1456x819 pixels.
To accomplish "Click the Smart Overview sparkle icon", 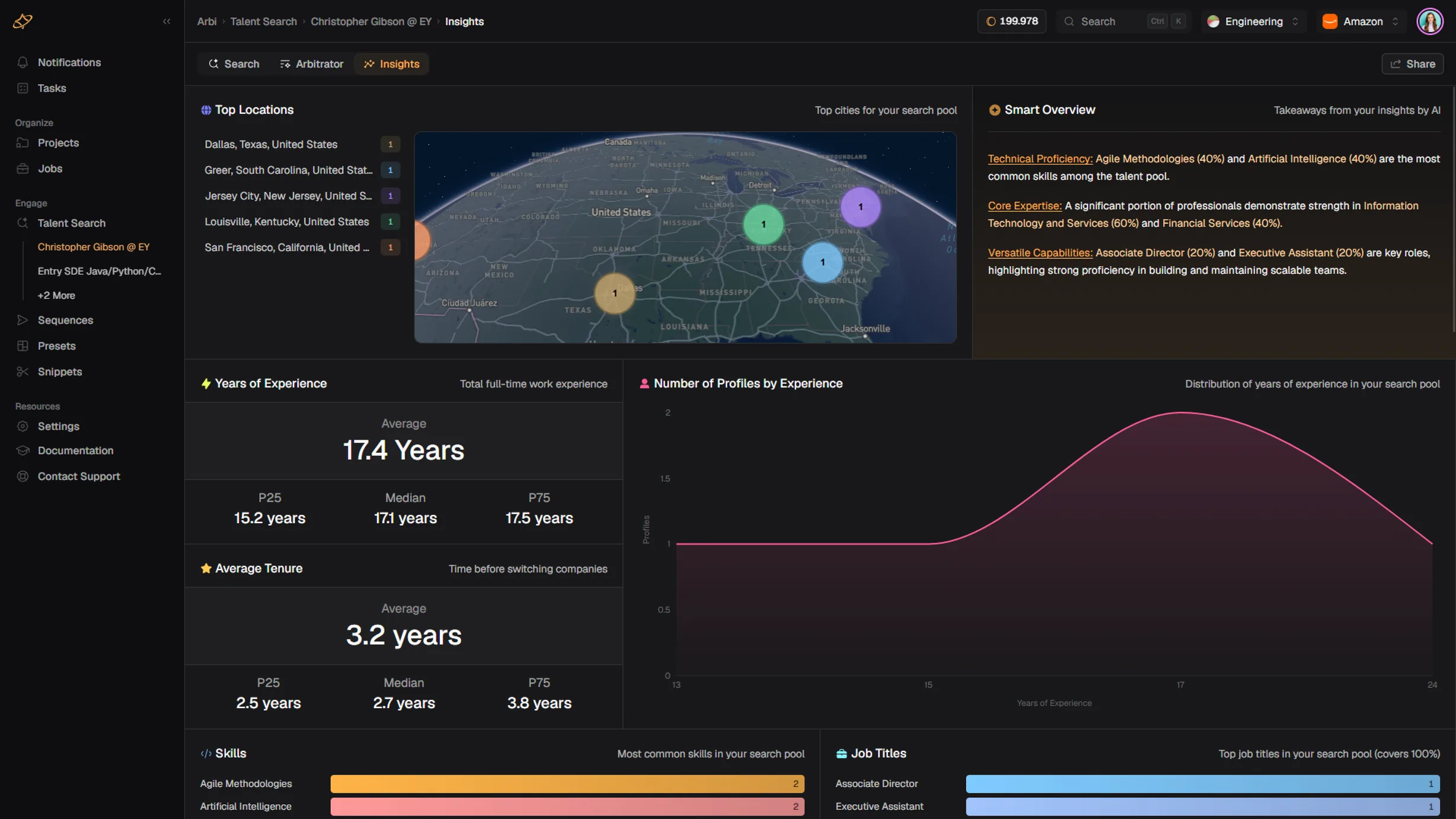I will tap(994, 110).
